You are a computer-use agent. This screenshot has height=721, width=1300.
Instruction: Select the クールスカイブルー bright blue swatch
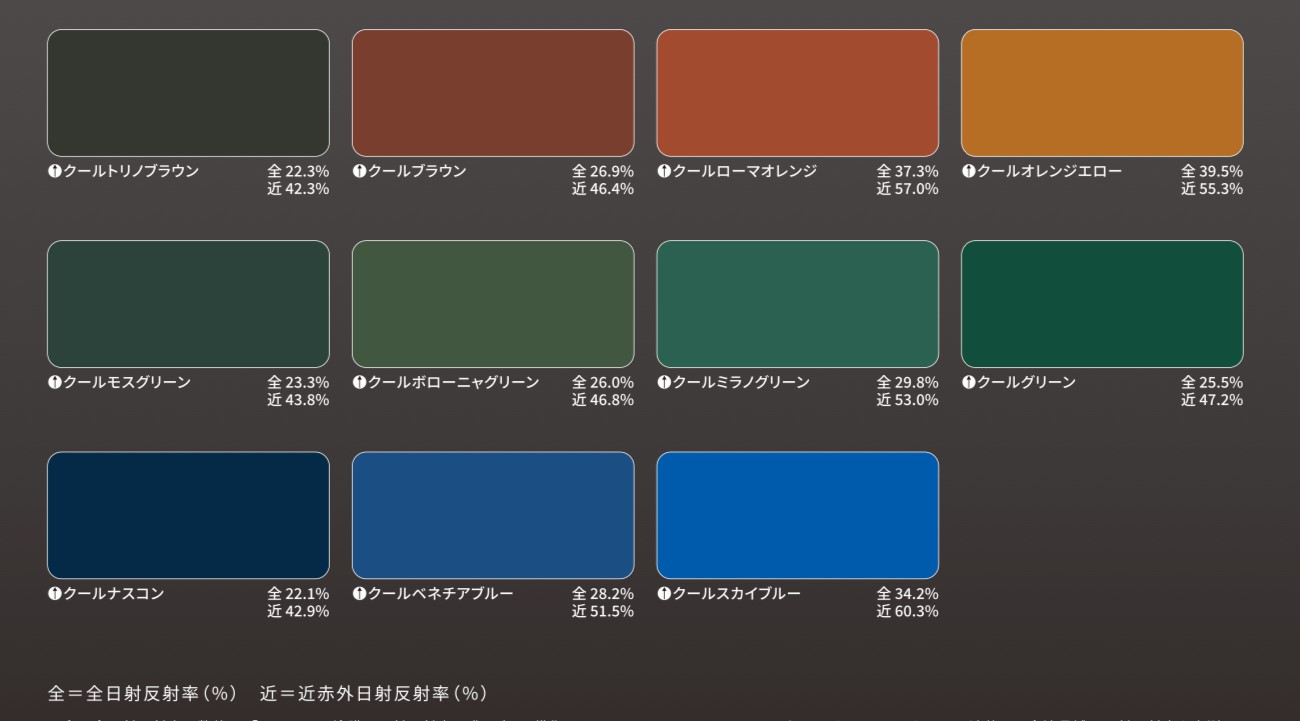tap(797, 515)
